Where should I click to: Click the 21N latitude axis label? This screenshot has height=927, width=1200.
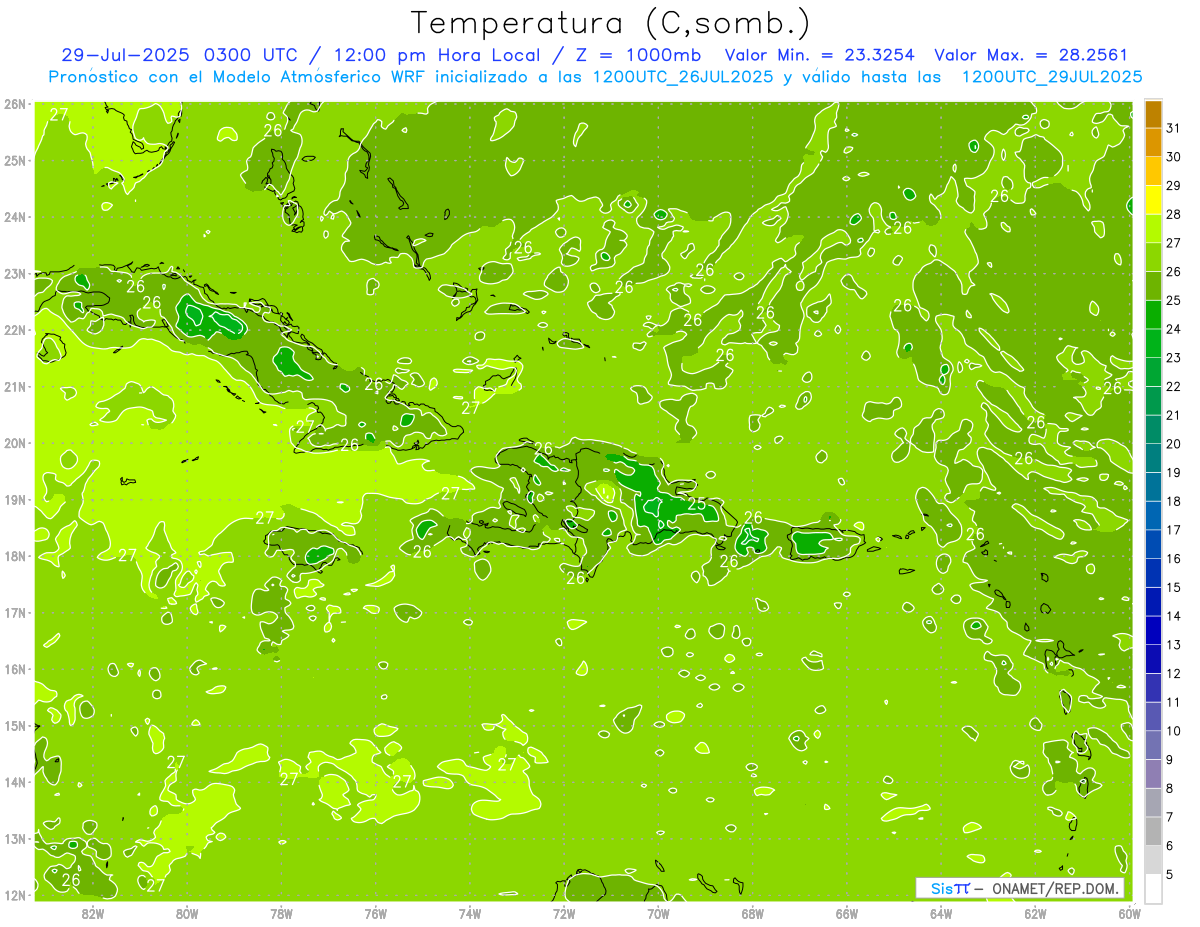14,387
